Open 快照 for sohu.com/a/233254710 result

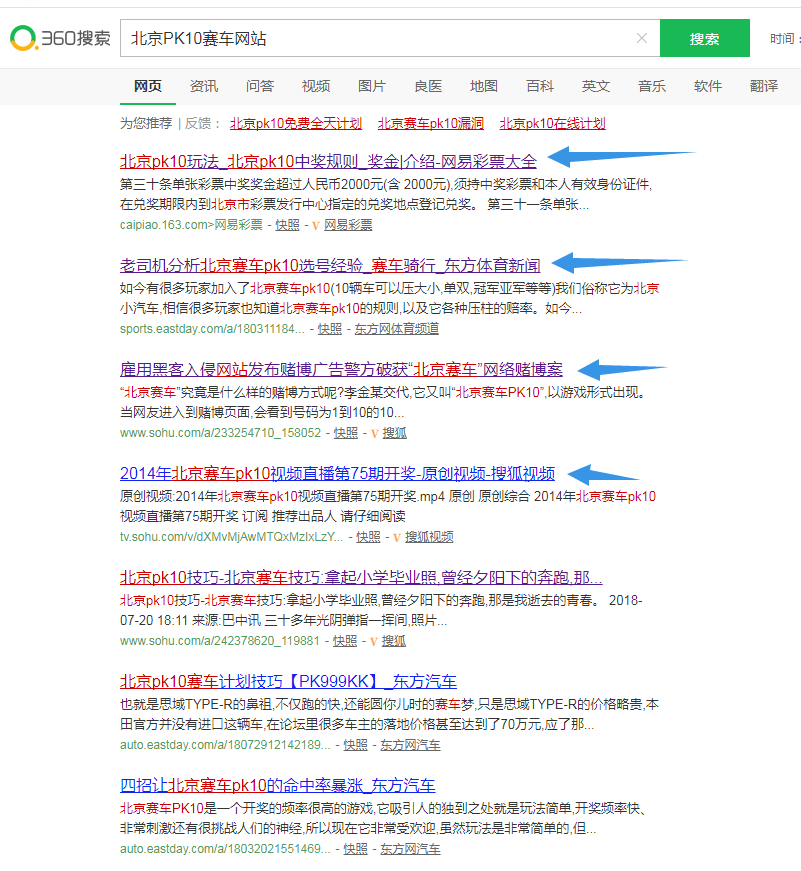click(x=346, y=433)
